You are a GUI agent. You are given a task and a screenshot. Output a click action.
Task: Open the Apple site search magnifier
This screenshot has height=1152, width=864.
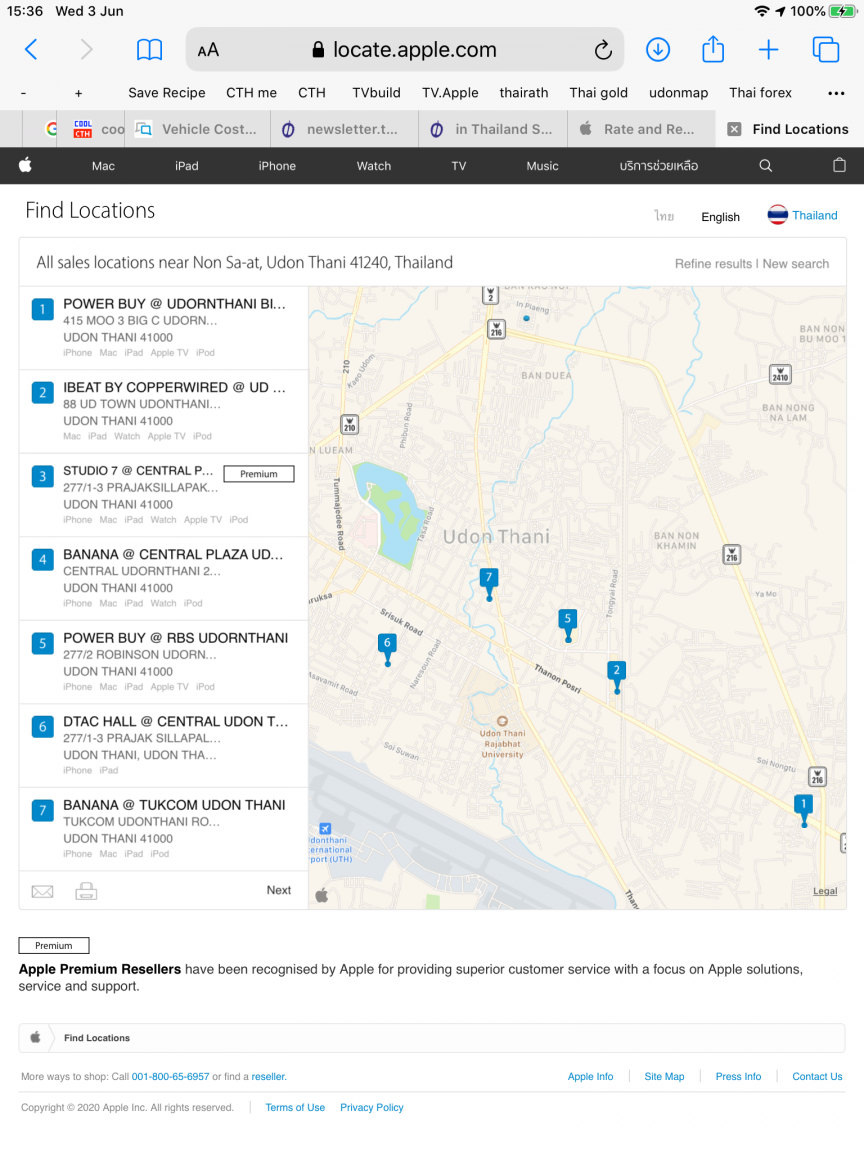coord(766,166)
